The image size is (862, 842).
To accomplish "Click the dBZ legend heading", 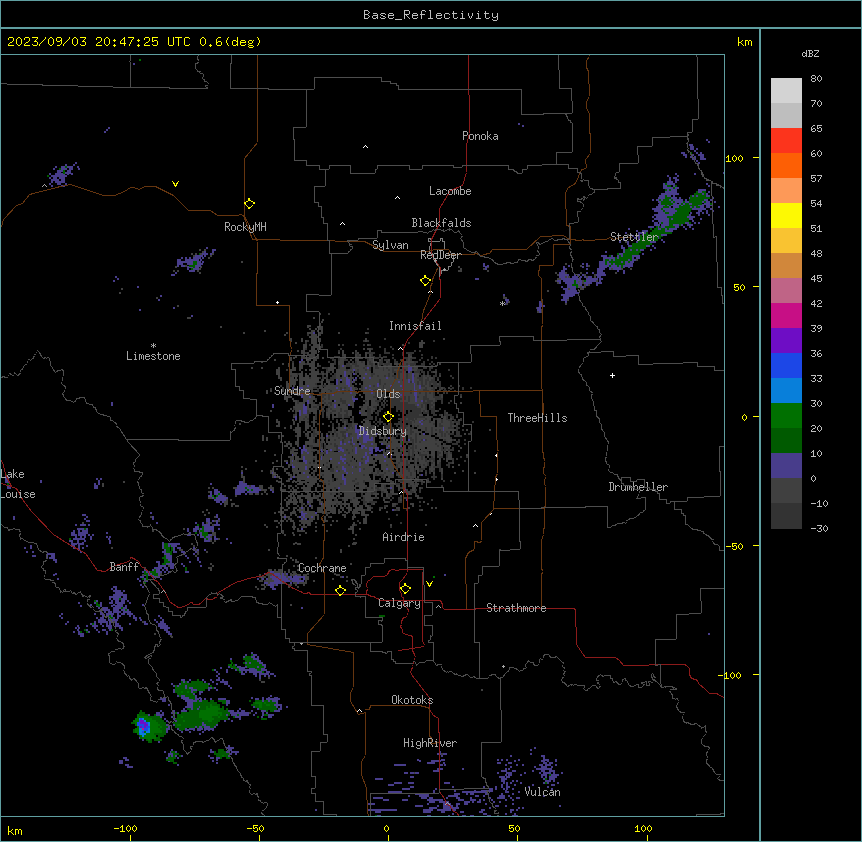I will pyautogui.click(x=810, y=53).
